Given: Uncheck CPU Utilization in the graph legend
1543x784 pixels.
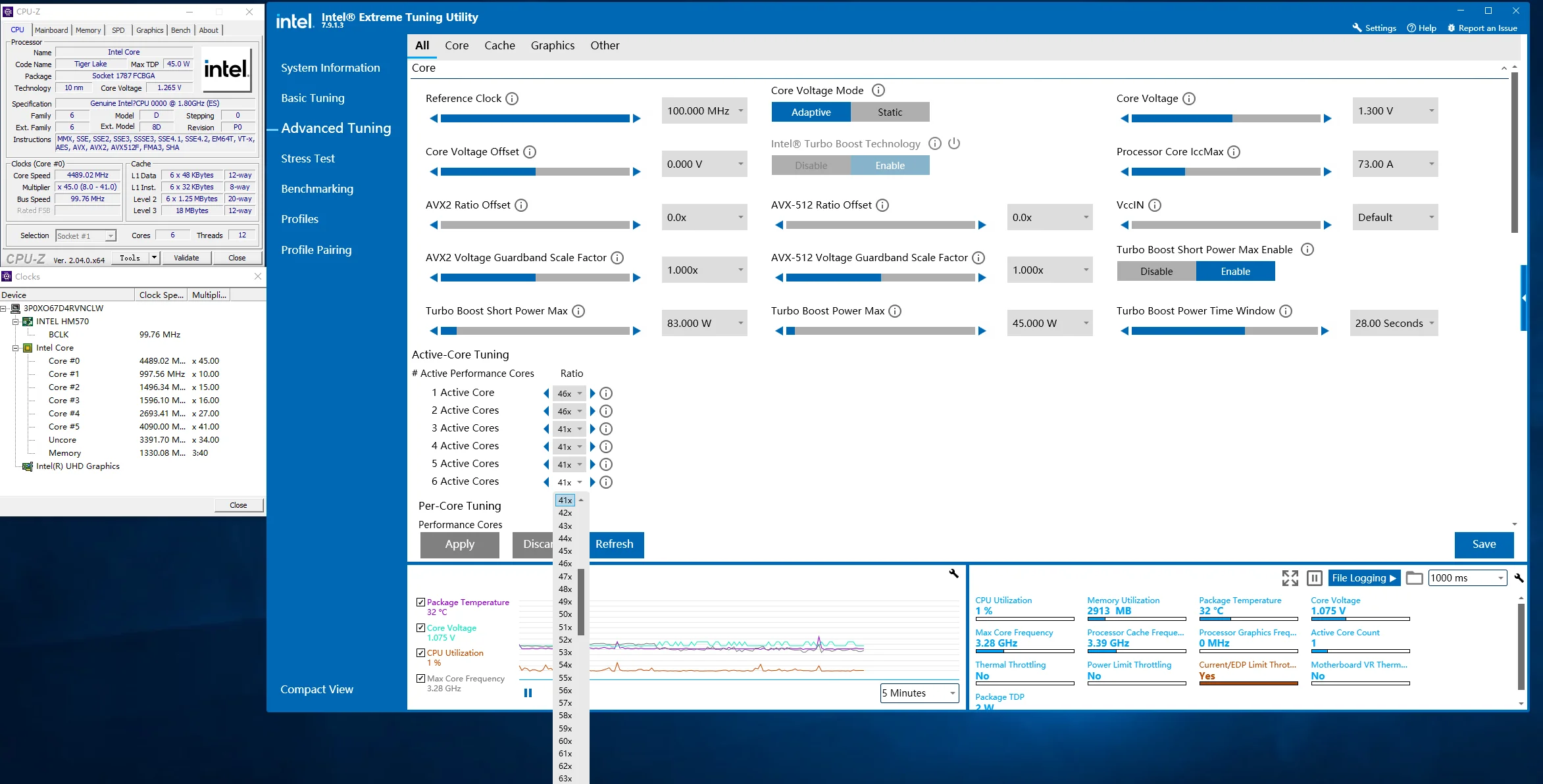Looking at the screenshot, I should [420, 652].
